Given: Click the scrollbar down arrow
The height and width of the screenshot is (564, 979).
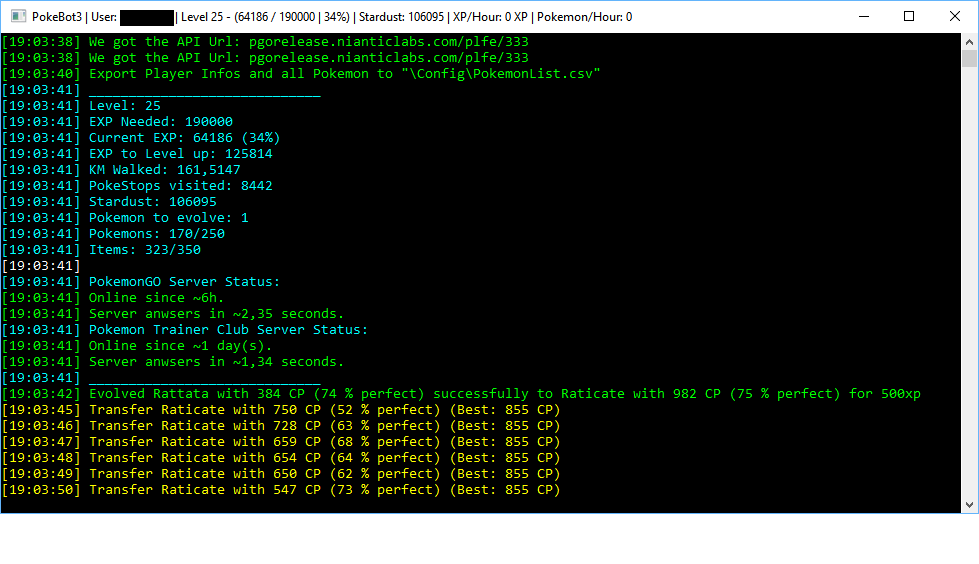Looking at the screenshot, I should [969, 505].
